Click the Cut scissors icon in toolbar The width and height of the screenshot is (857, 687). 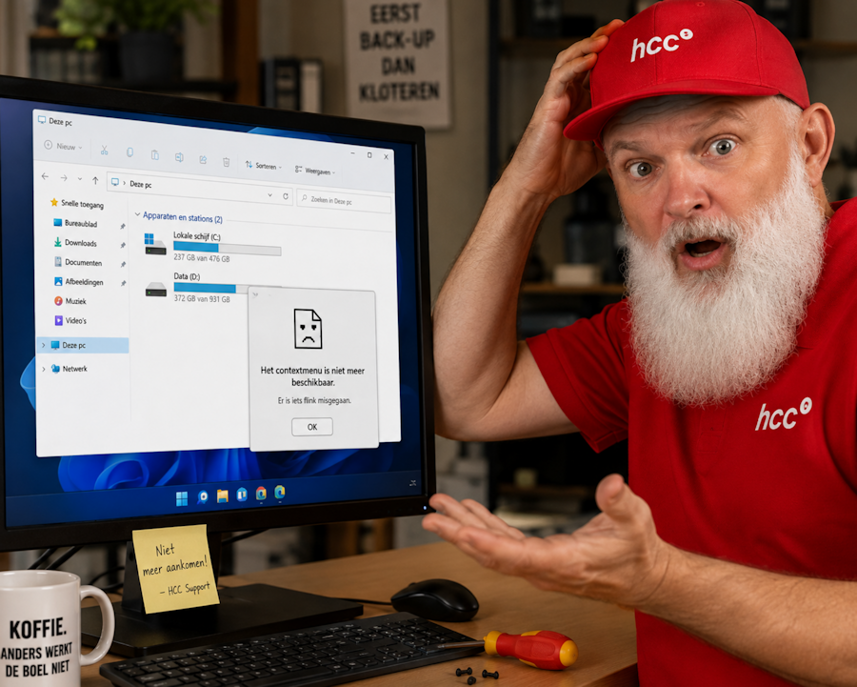coord(104,150)
